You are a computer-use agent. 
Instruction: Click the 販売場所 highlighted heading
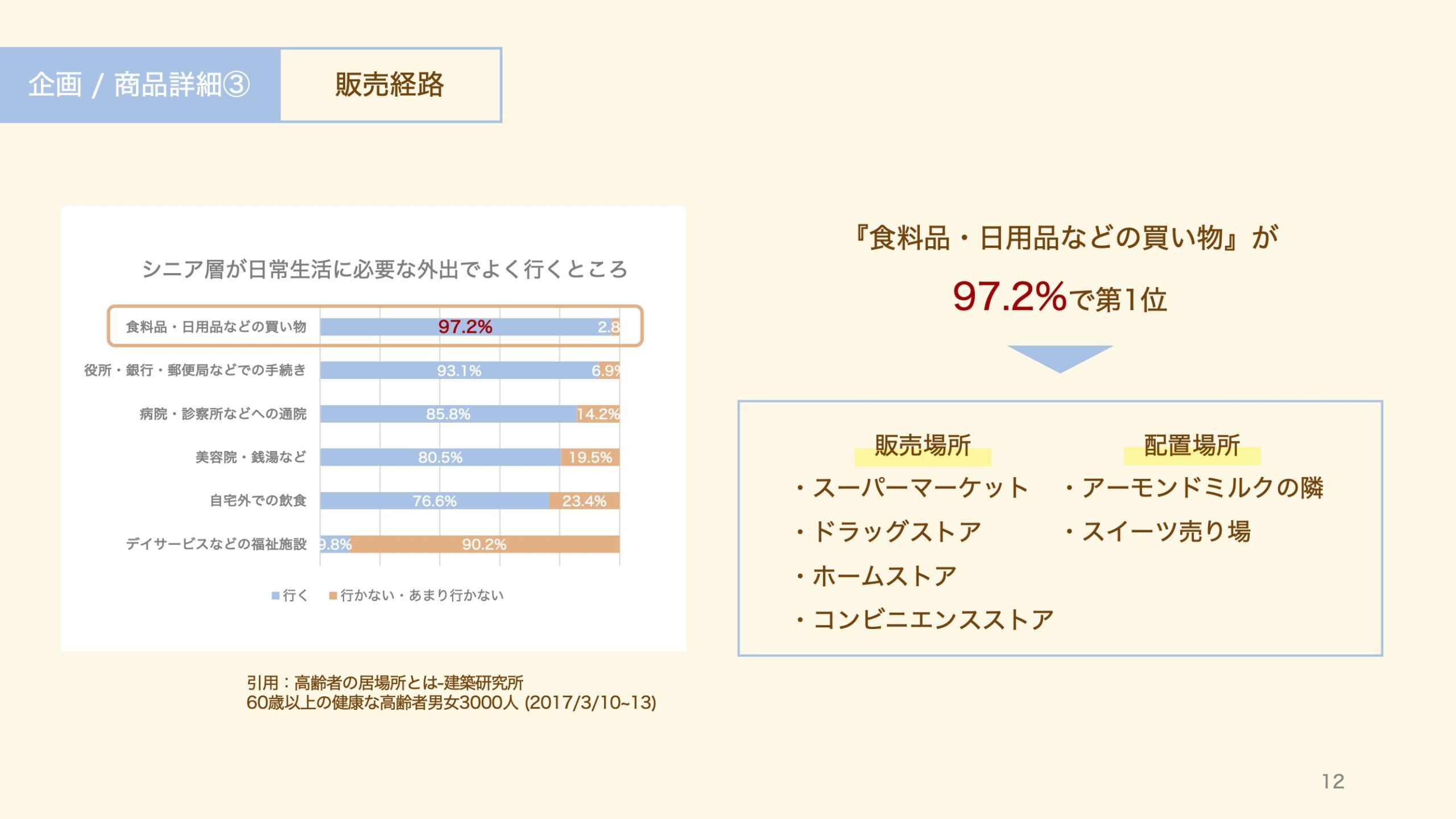pos(923,446)
